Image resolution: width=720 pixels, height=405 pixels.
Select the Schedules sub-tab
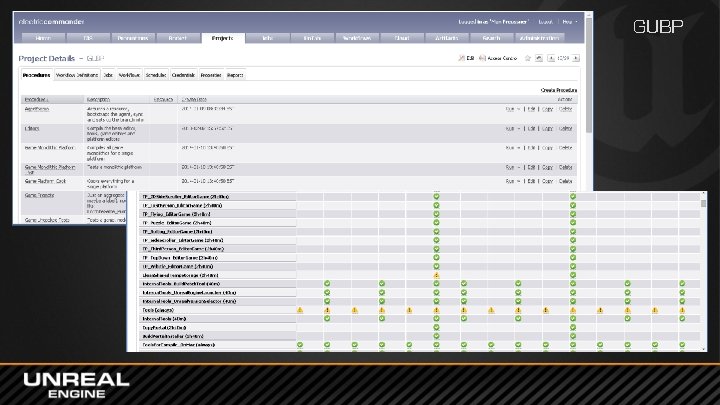pyautogui.click(x=156, y=75)
